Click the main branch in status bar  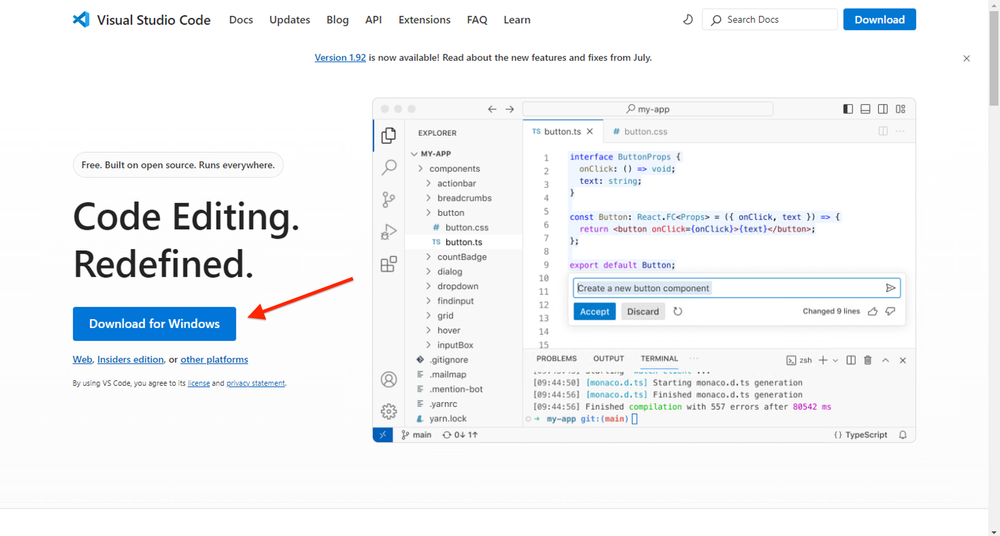click(416, 435)
